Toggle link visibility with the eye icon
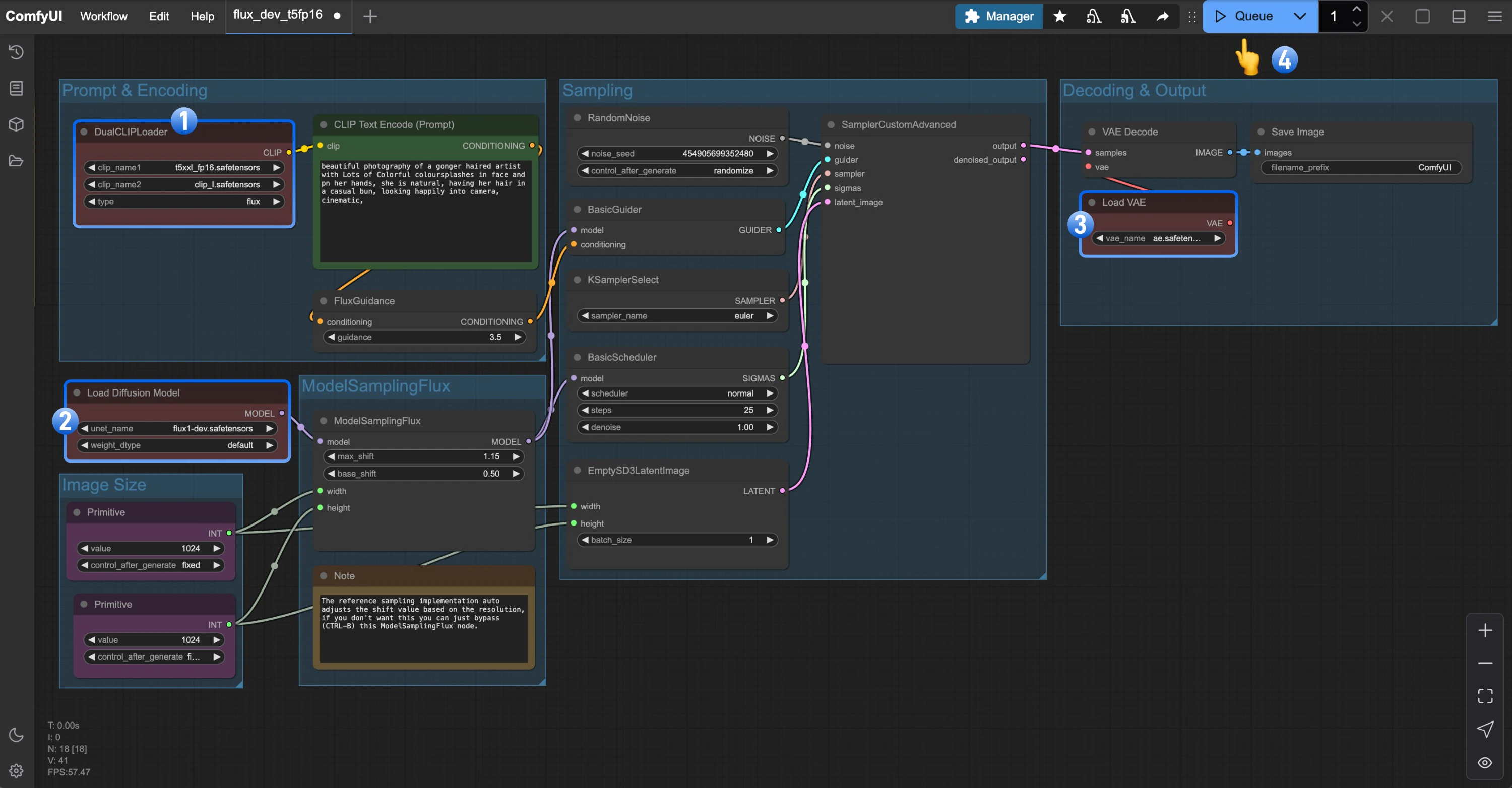This screenshot has width=1512, height=788. coord(1486,762)
